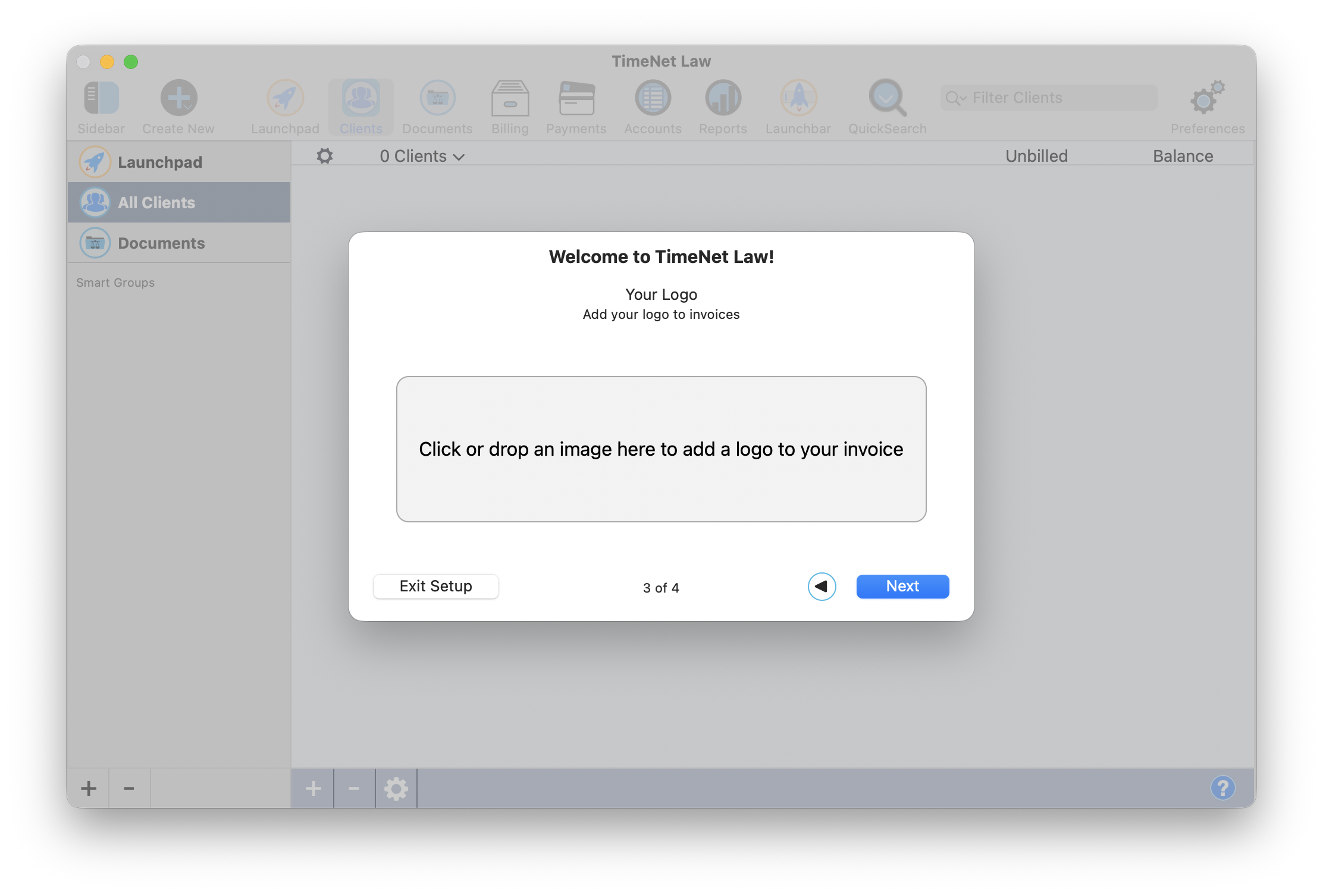
Task: Toggle the Sidebar toolbar icon
Action: pyautogui.click(x=101, y=98)
